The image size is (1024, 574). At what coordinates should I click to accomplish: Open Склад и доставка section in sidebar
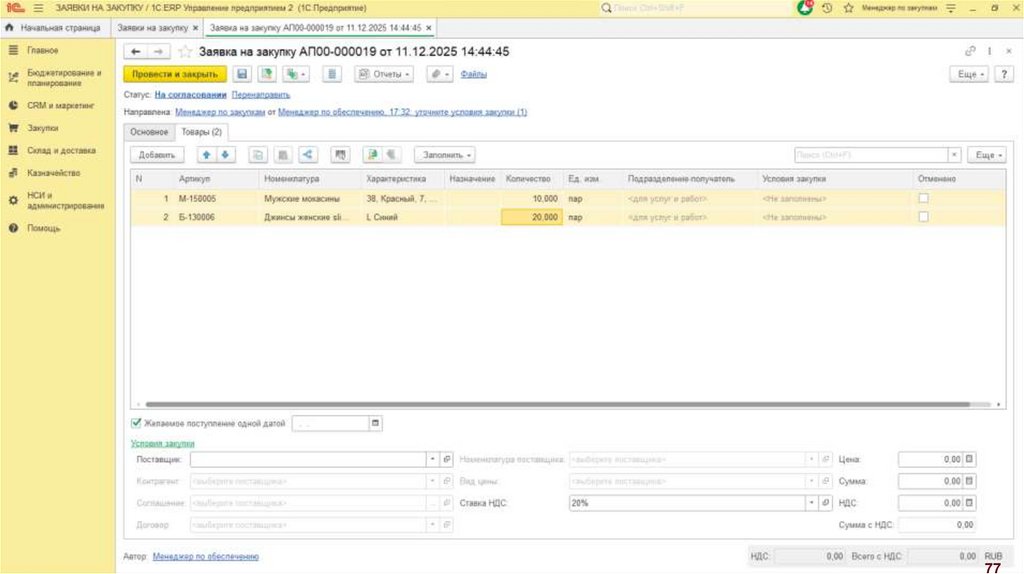click(61, 150)
